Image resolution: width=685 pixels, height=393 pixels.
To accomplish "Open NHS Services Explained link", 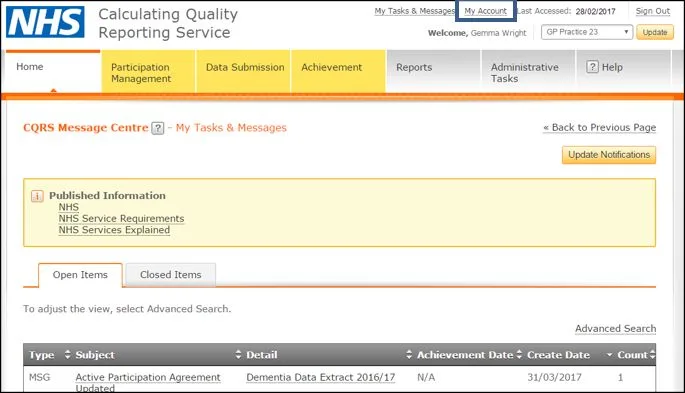I will [114, 230].
